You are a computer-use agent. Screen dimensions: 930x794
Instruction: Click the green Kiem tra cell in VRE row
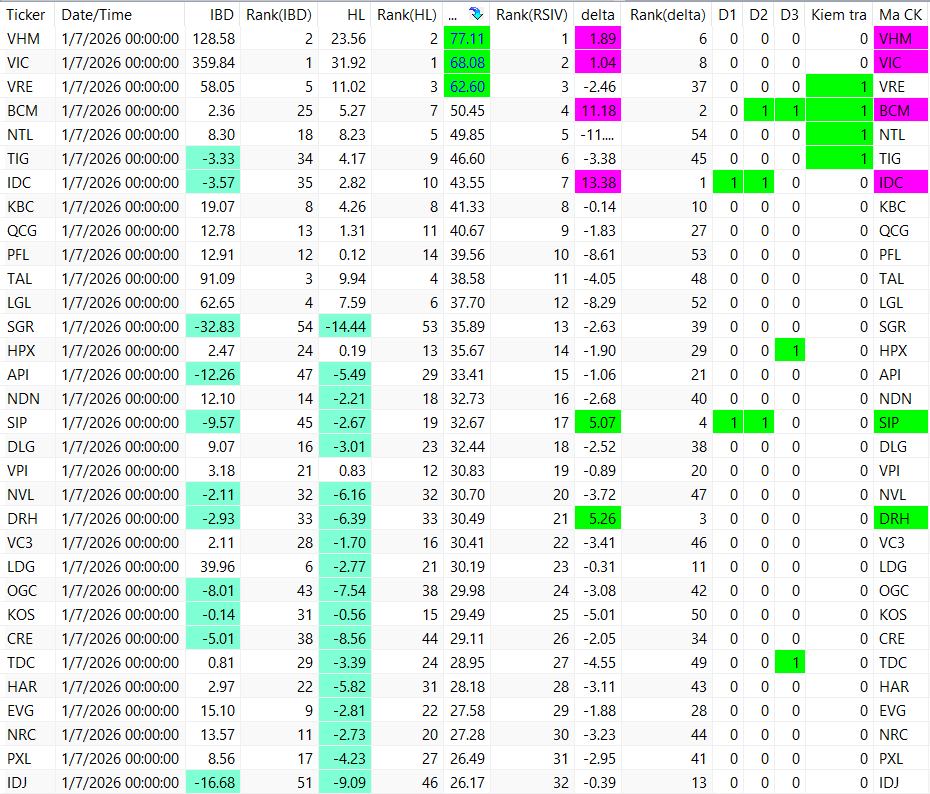point(839,87)
